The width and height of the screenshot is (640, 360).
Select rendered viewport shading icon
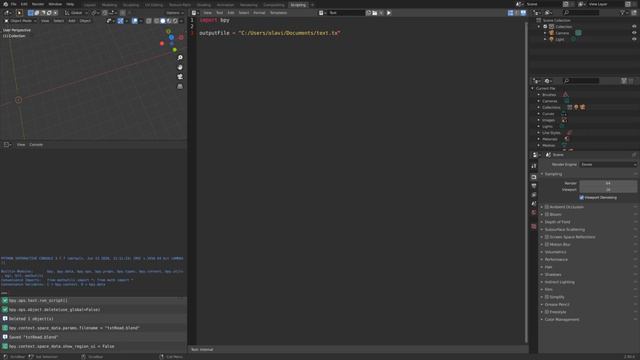click(175, 20)
